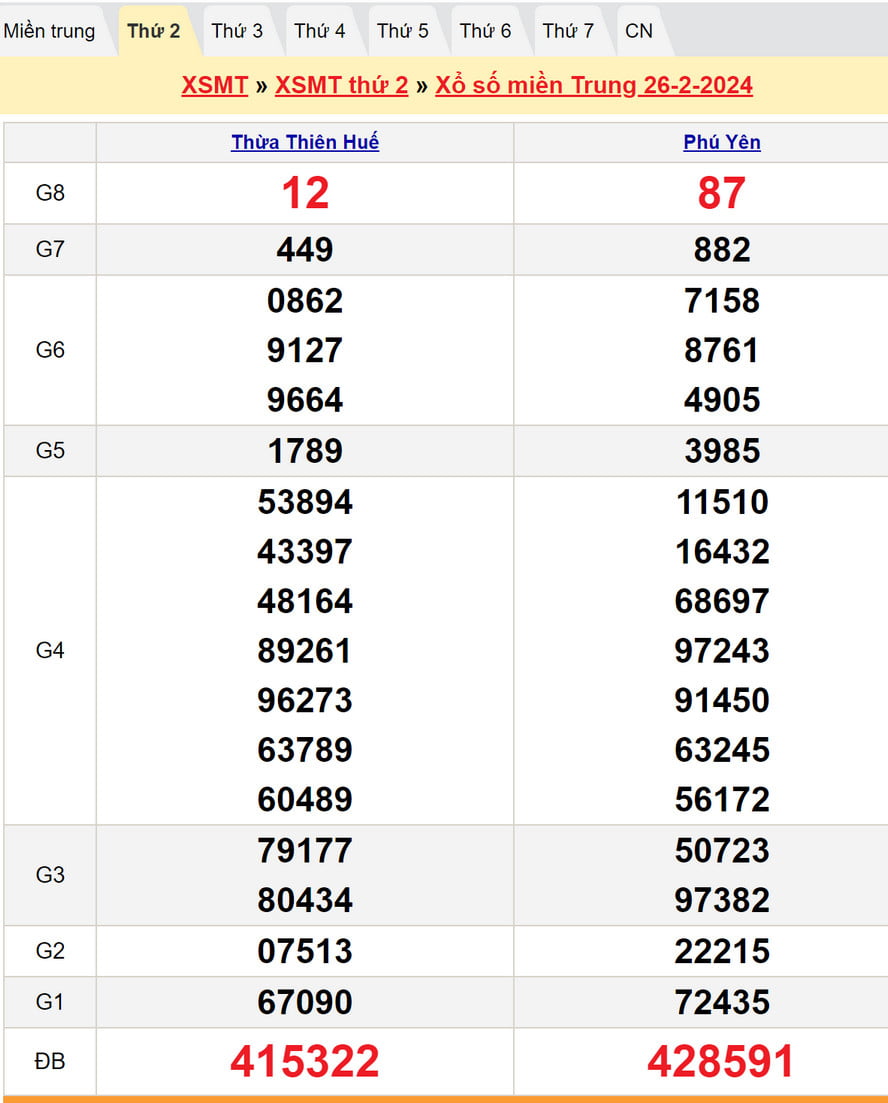
Task: Open the Thứ 7 tab
Action: tap(568, 31)
